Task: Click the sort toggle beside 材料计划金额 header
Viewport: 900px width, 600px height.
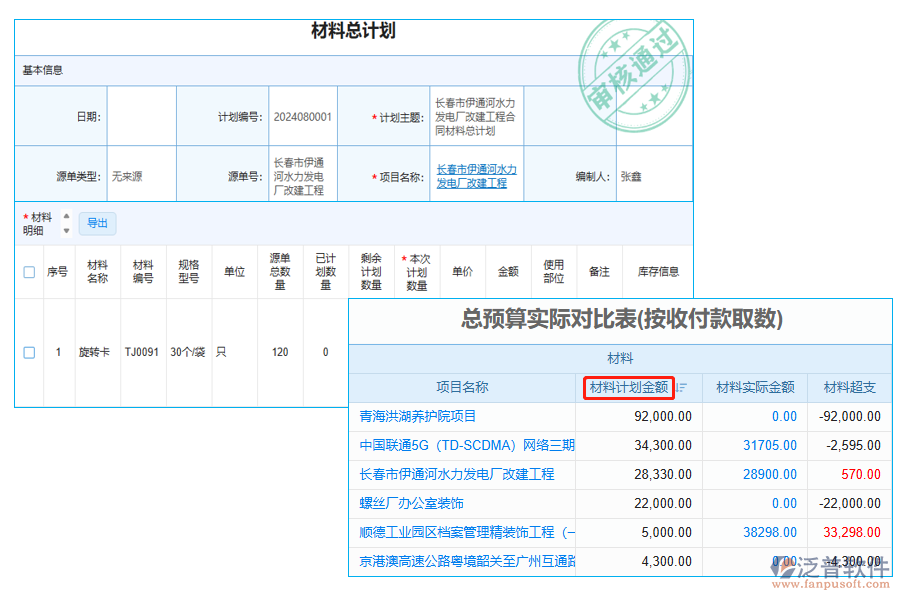Action: (x=681, y=388)
